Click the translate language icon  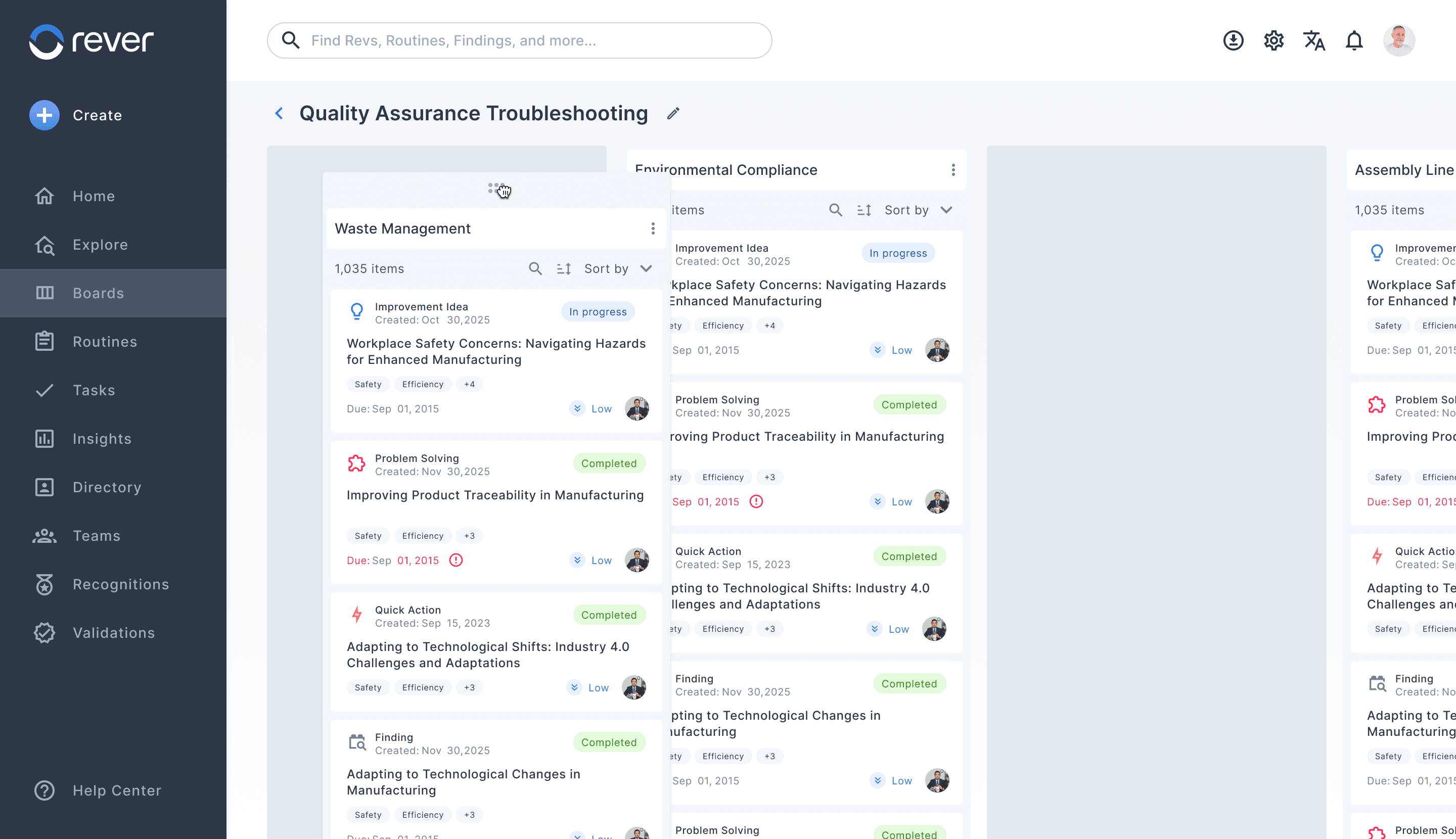click(1313, 40)
